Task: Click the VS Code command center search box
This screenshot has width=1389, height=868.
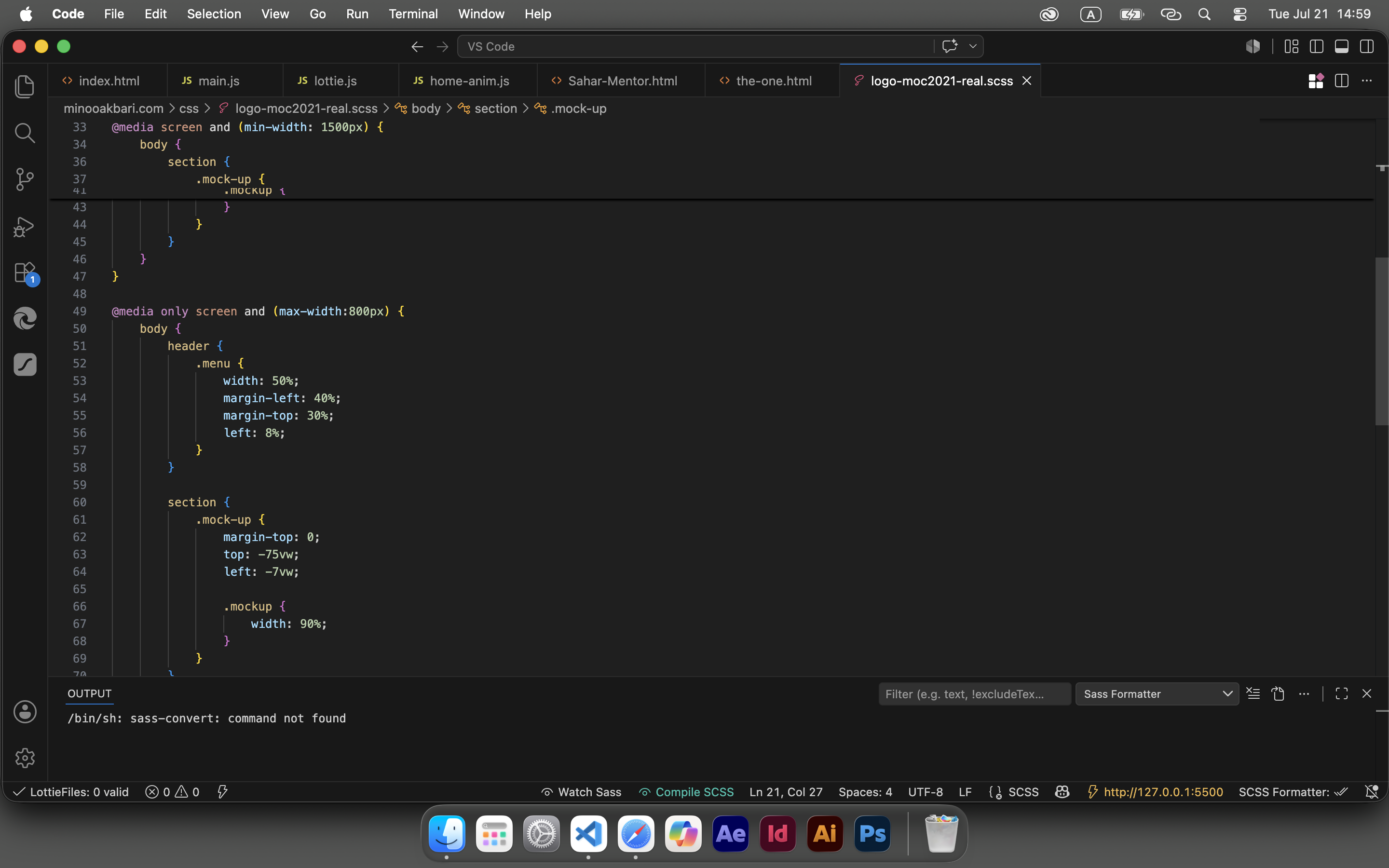Action: [694, 46]
